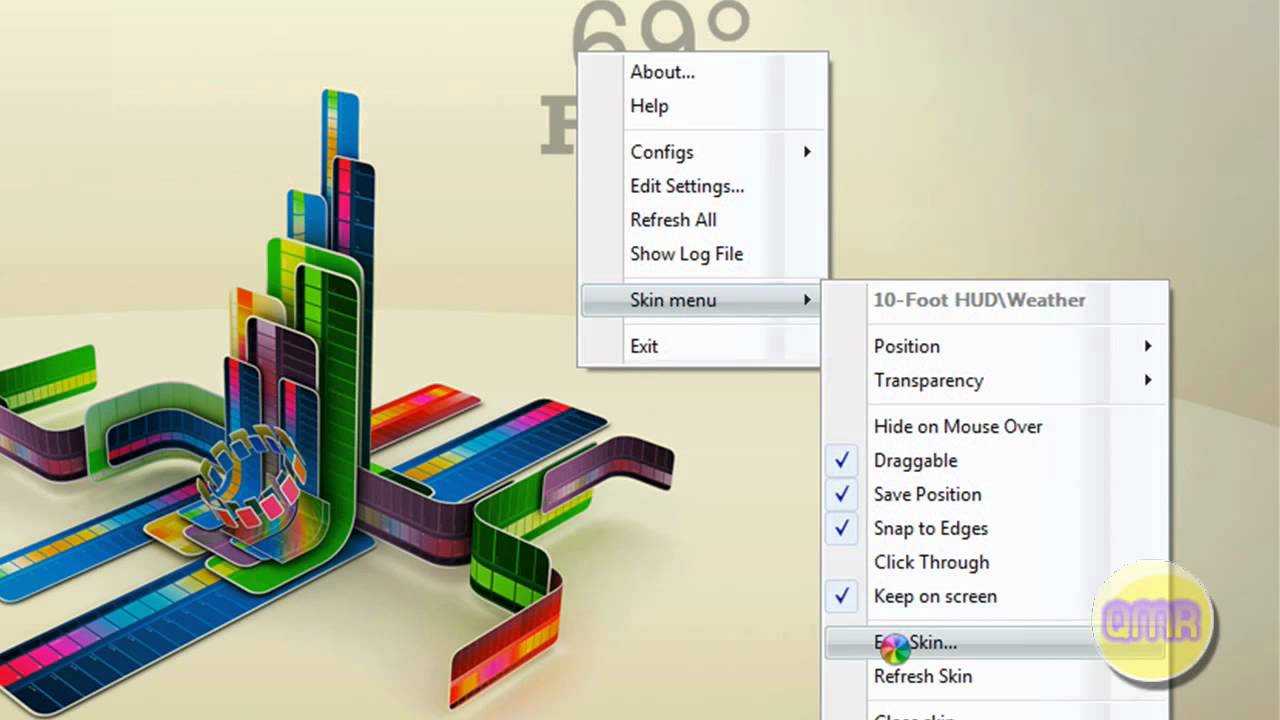Image resolution: width=1280 pixels, height=720 pixels.
Task: Choose Edit Settings... from the menu
Action: click(703, 186)
